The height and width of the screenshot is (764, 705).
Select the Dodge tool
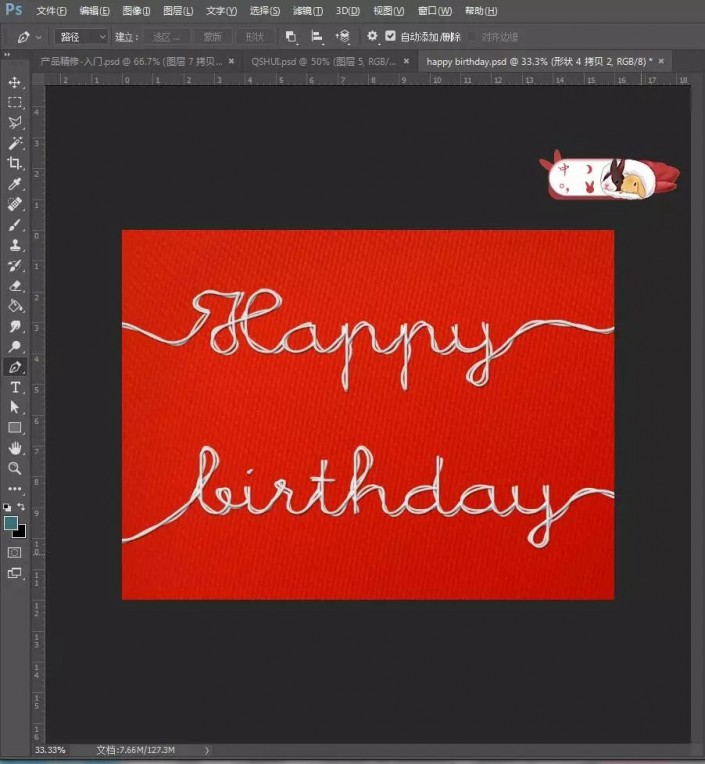15,346
